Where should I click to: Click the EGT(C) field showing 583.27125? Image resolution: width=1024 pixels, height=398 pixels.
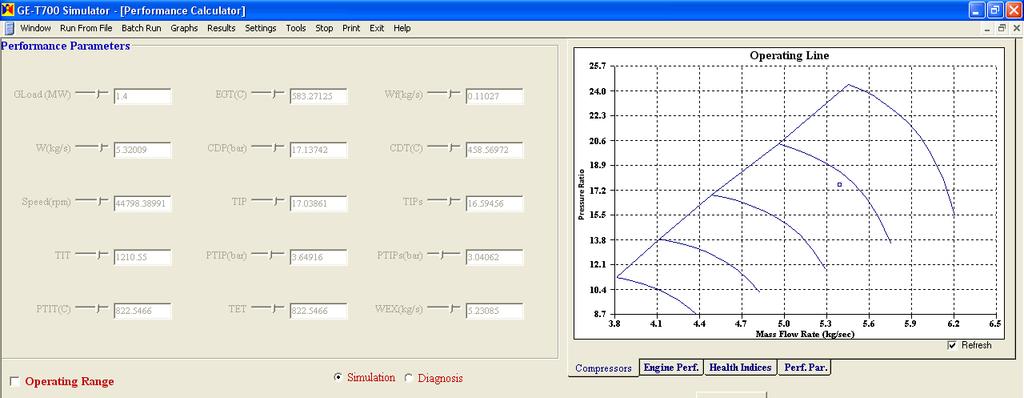(x=318, y=97)
